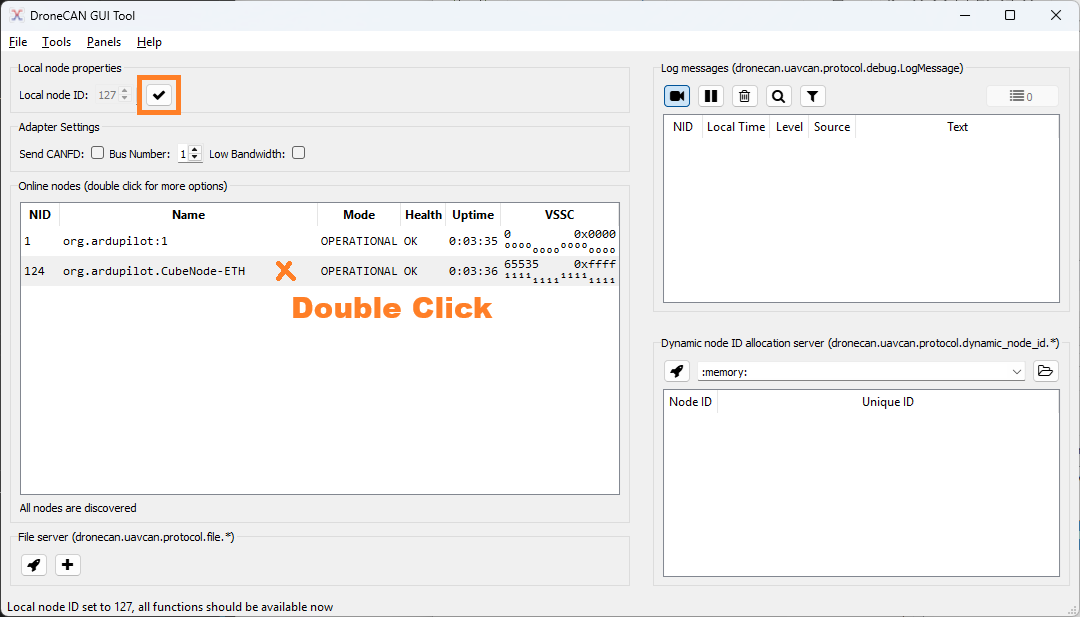This screenshot has height=617, width=1080.
Task: Launch the dynamic node ID allocation server
Action: tap(677, 371)
